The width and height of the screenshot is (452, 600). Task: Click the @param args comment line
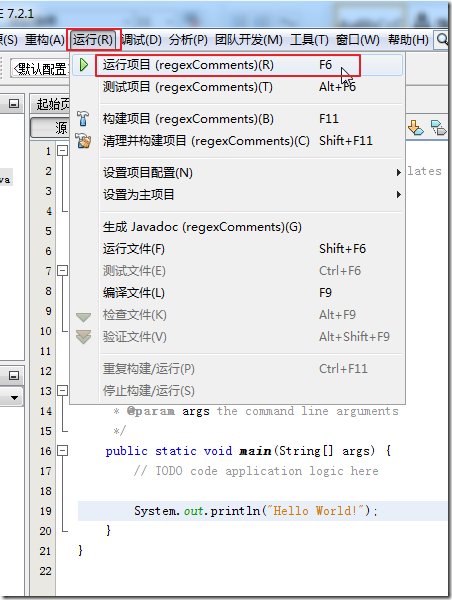(256, 411)
